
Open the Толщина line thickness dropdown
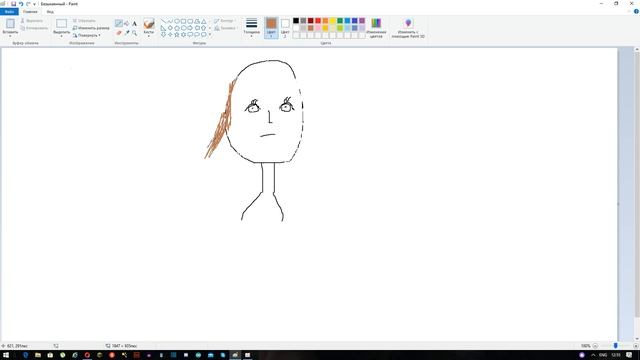pyautogui.click(x=251, y=28)
